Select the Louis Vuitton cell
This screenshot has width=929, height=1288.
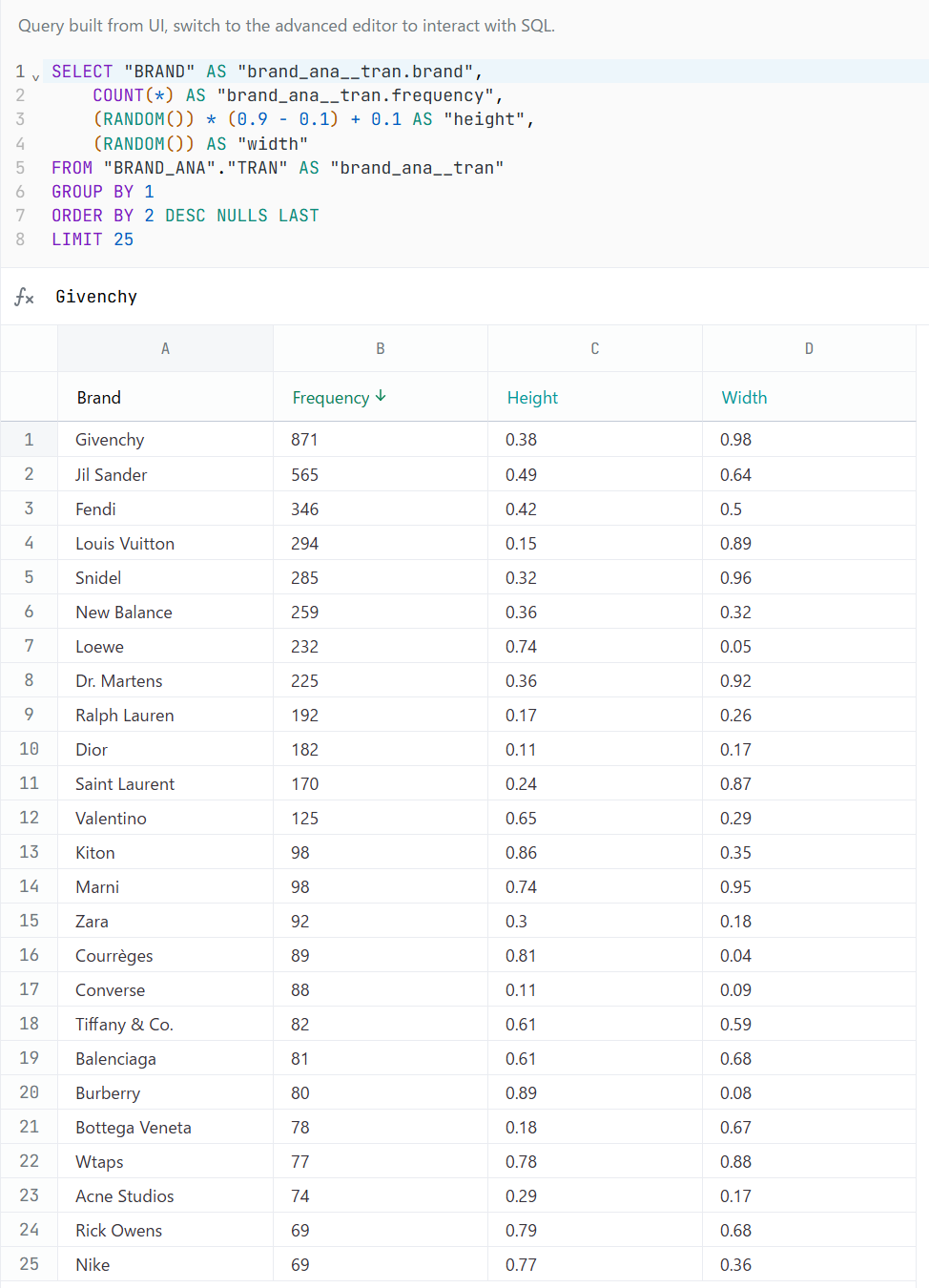pos(125,543)
